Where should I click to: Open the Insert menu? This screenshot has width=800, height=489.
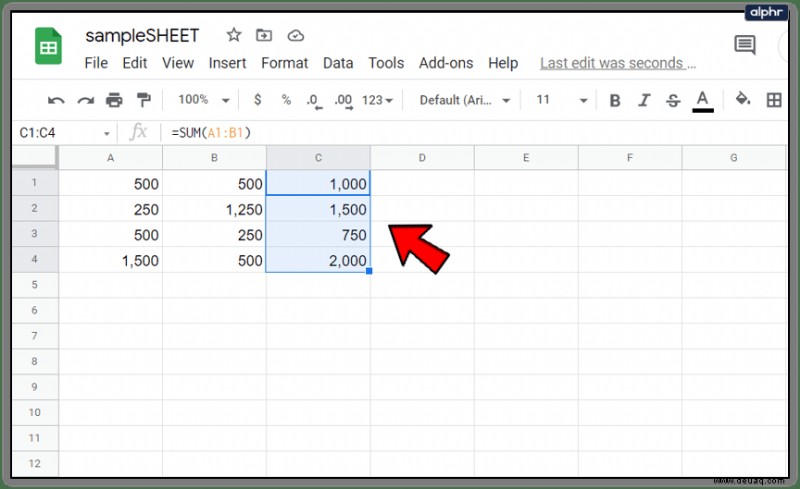click(227, 63)
